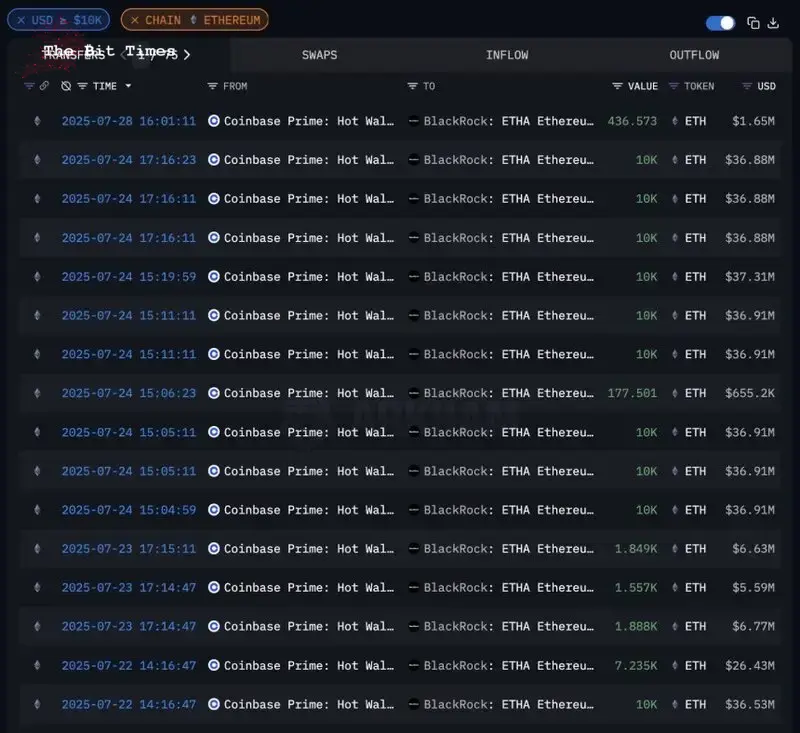
Task: Open transaction 2025-07-24 17:16:23
Action: pyautogui.click(x=129, y=160)
